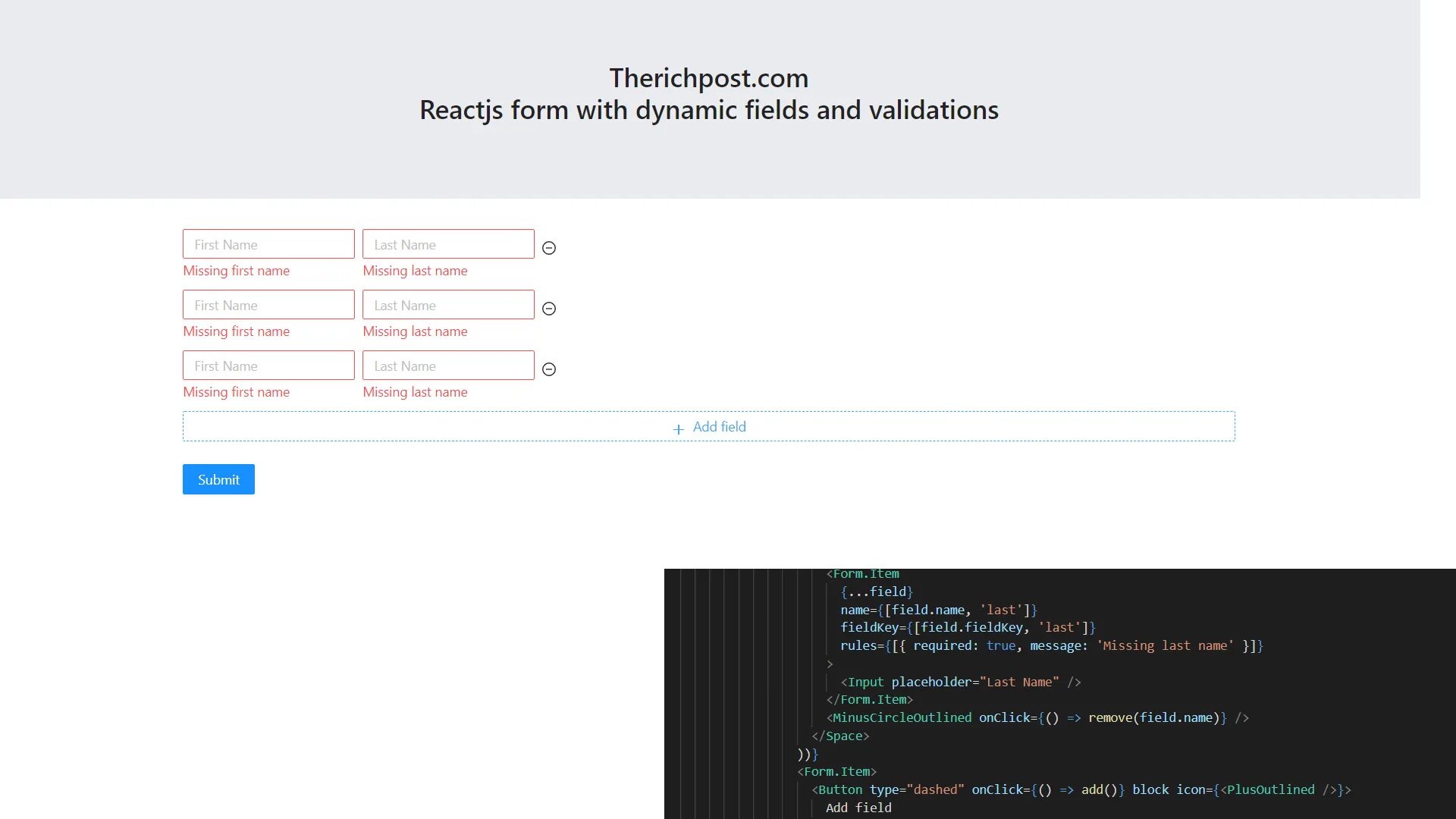Remove the first name row via minus icon
1456x819 pixels.
pyautogui.click(x=549, y=248)
